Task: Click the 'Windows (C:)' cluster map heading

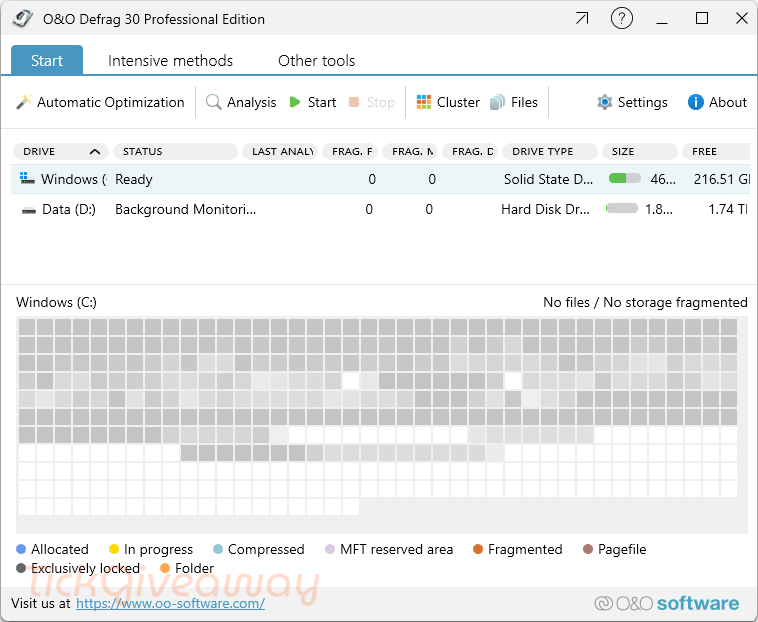Action: click(56, 303)
